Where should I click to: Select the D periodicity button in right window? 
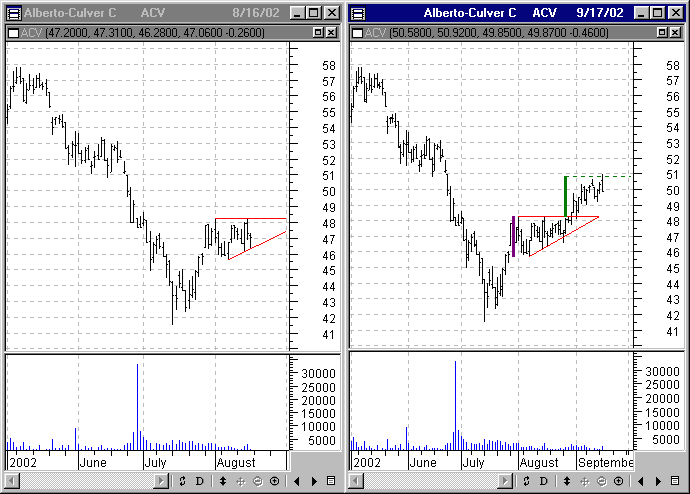(x=543, y=481)
